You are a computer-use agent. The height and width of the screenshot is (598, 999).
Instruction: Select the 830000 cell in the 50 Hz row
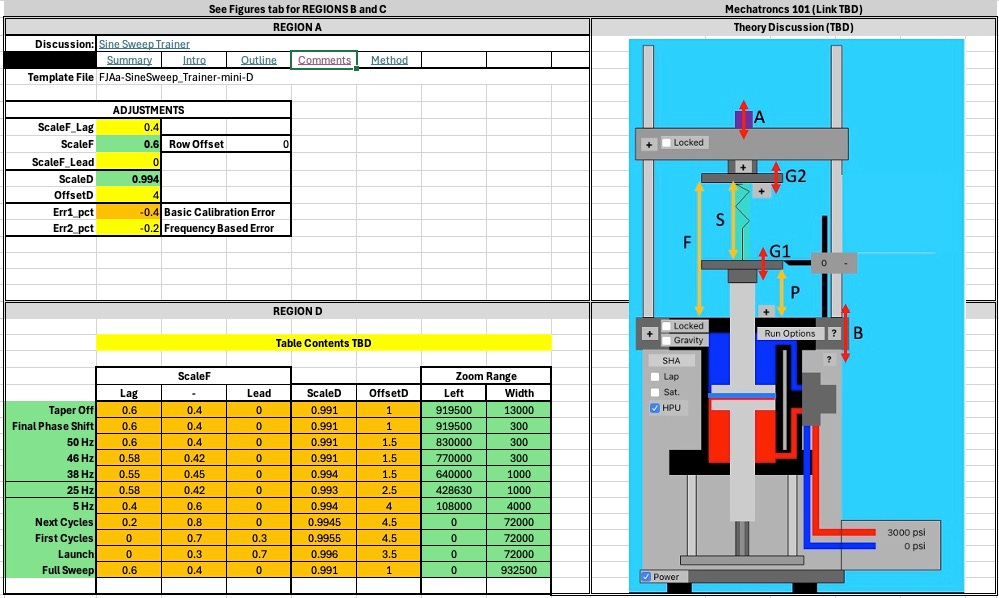click(454, 442)
